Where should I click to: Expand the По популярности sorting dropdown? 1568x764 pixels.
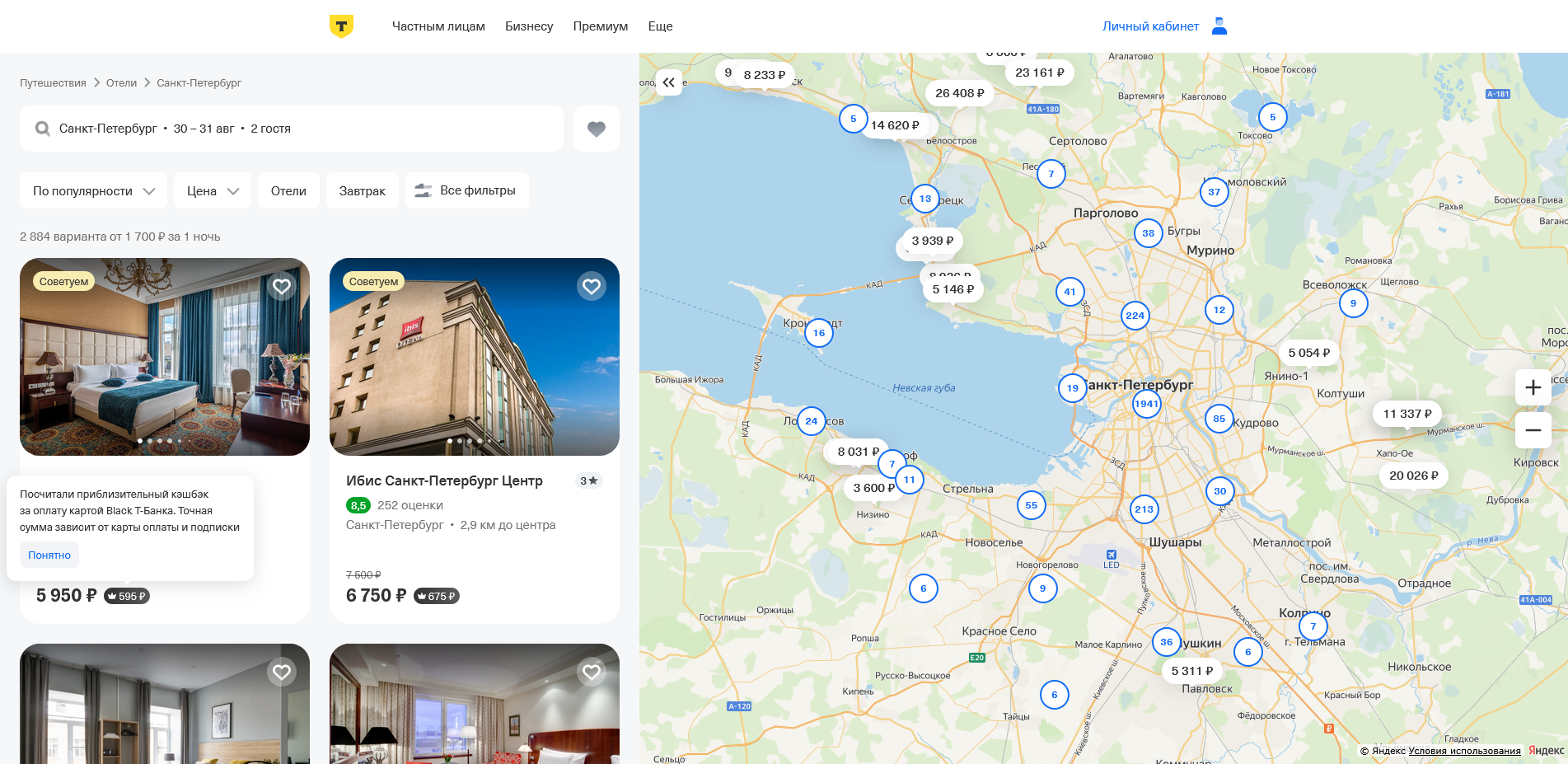coord(93,190)
